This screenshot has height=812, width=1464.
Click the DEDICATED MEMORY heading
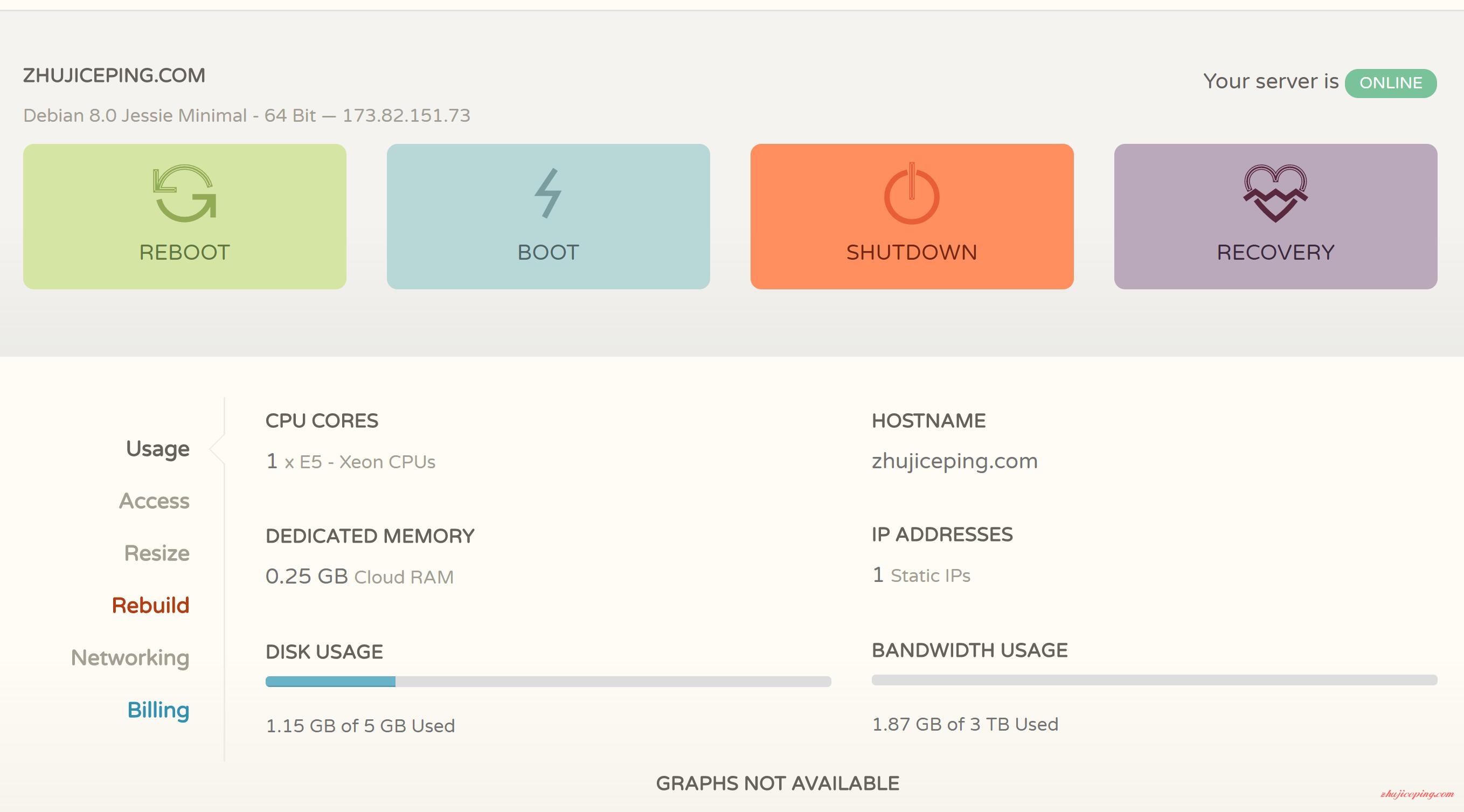[370, 536]
